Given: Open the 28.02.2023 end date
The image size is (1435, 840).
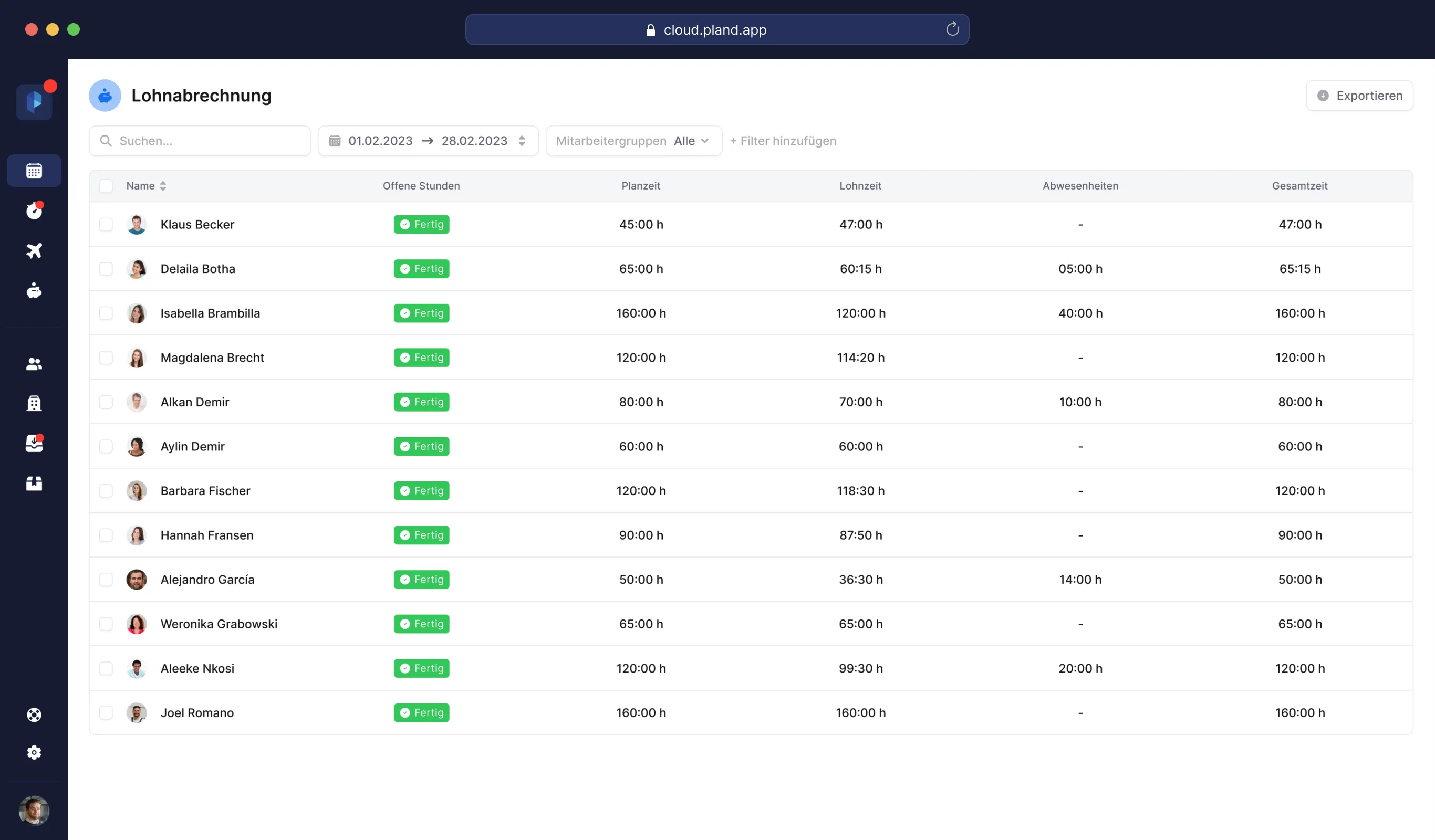Looking at the screenshot, I should point(474,141).
